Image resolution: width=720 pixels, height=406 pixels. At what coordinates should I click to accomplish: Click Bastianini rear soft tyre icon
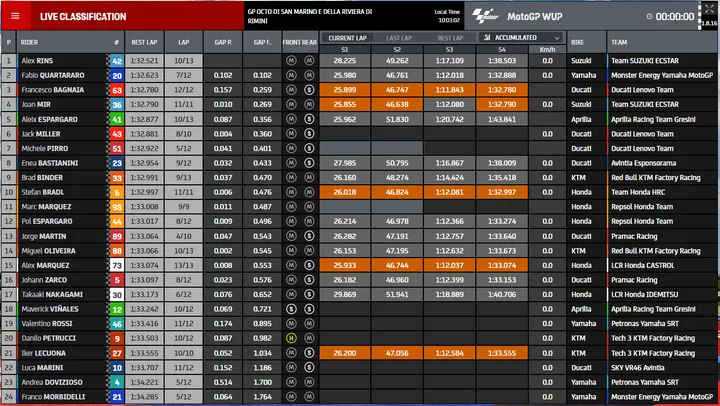click(x=309, y=163)
